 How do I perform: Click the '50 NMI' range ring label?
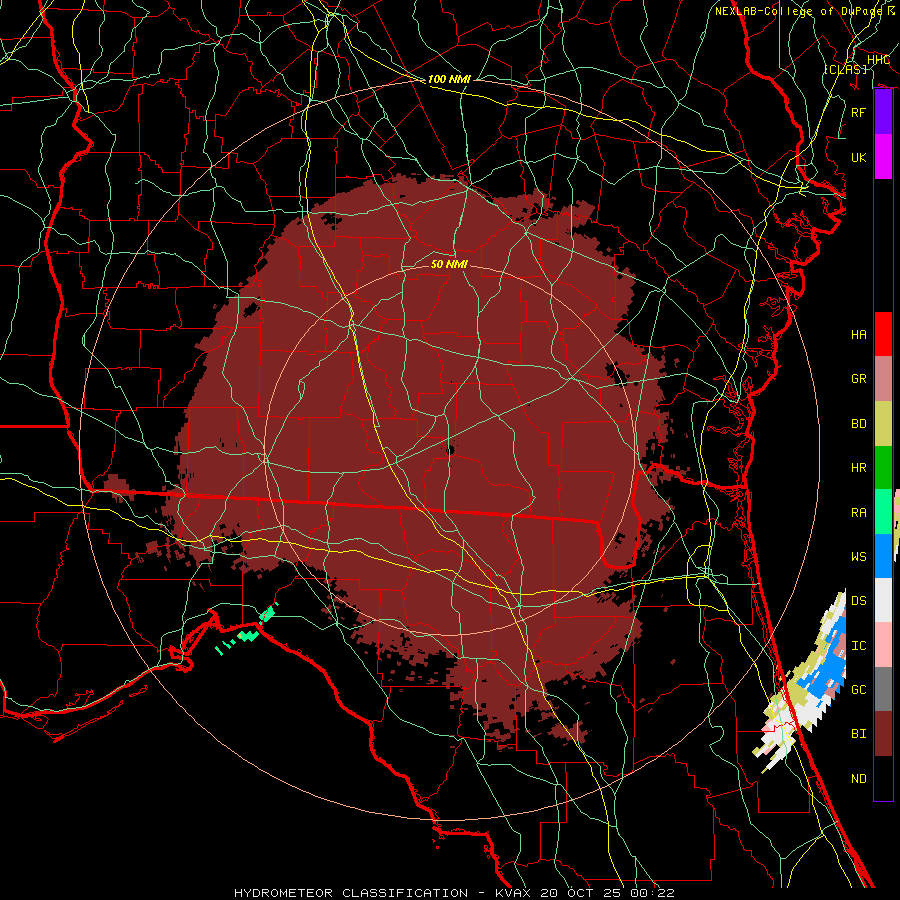pyautogui.click(x=449, y=264)
